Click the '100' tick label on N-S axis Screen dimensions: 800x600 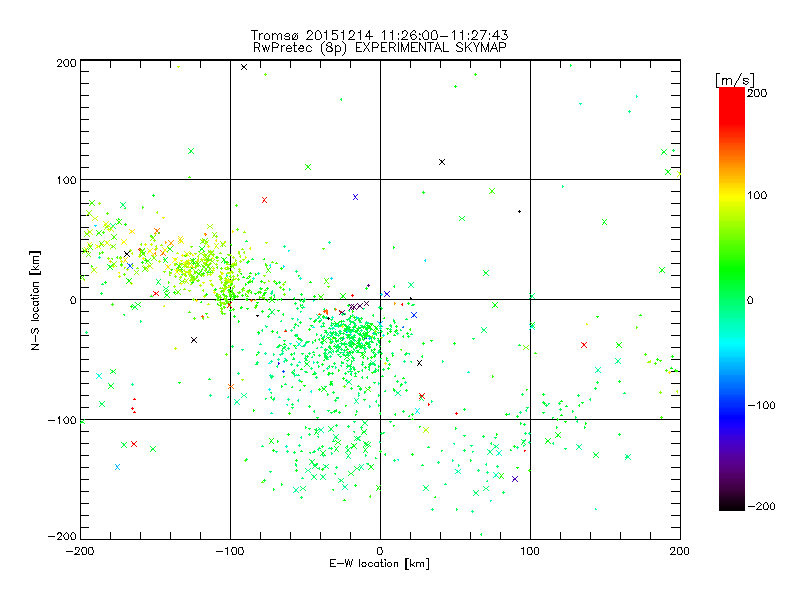coord(66,181)
